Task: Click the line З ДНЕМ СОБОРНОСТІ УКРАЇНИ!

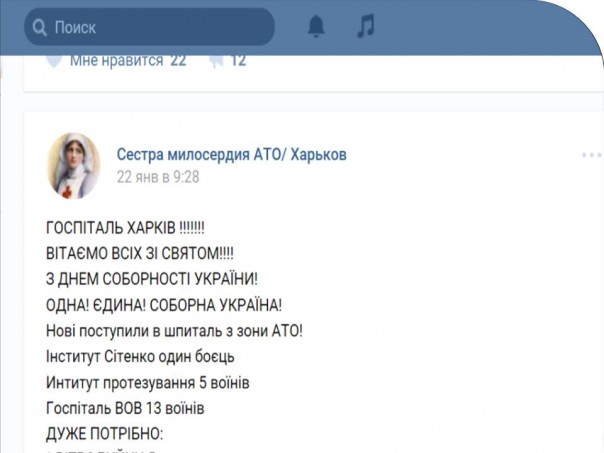Action: [152, 279]
